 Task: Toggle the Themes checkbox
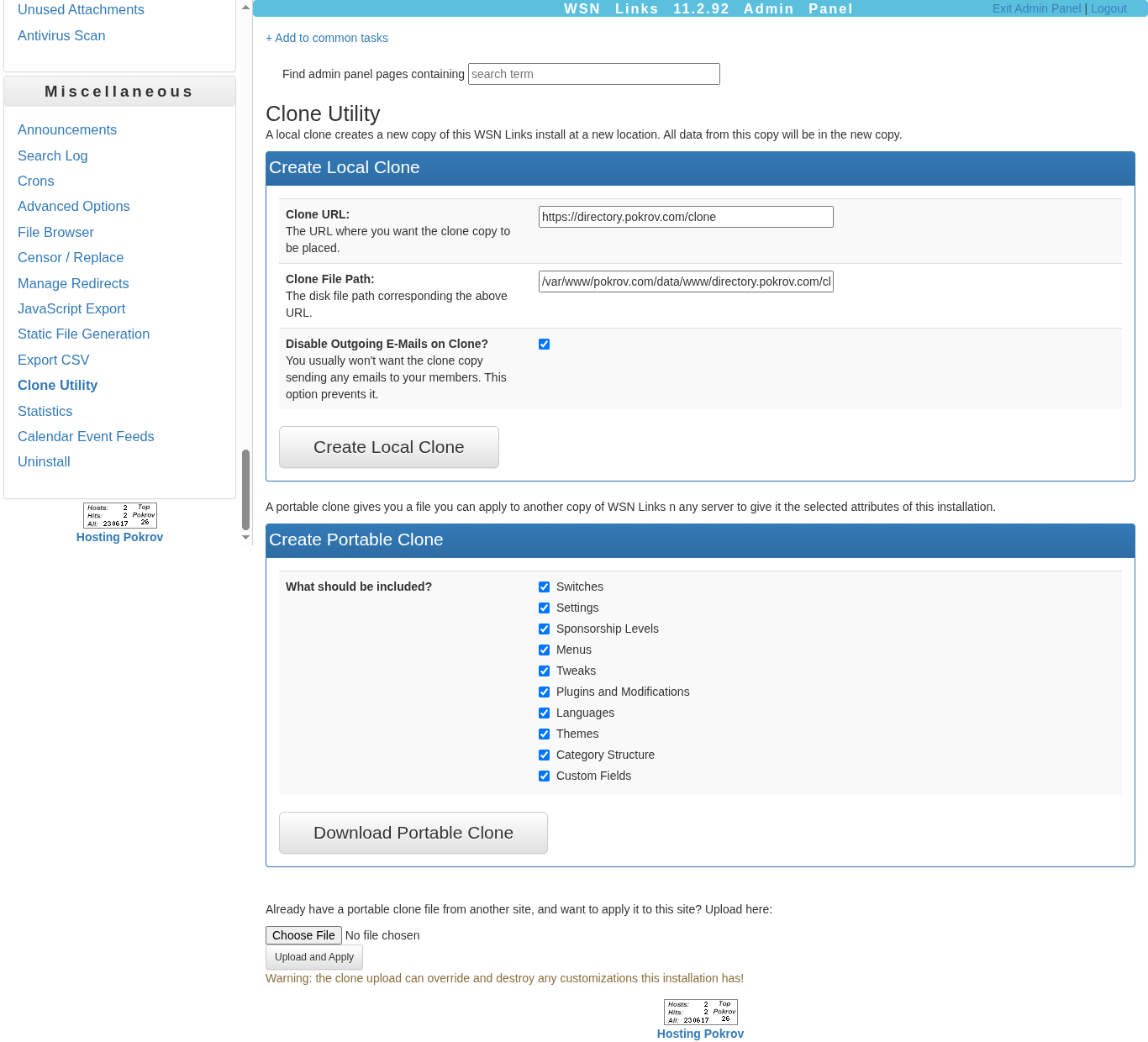(x=545, y=734)
